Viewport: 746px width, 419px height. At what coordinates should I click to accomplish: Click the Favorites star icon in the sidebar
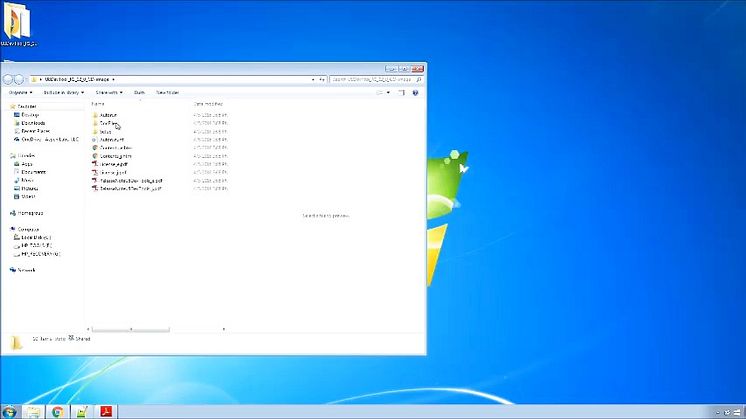13,107
